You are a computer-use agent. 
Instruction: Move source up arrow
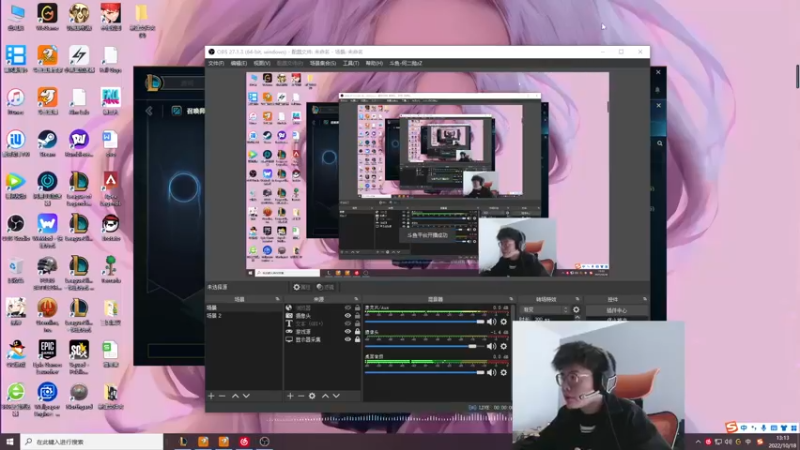pyautogui.click(x=325, y=396)
